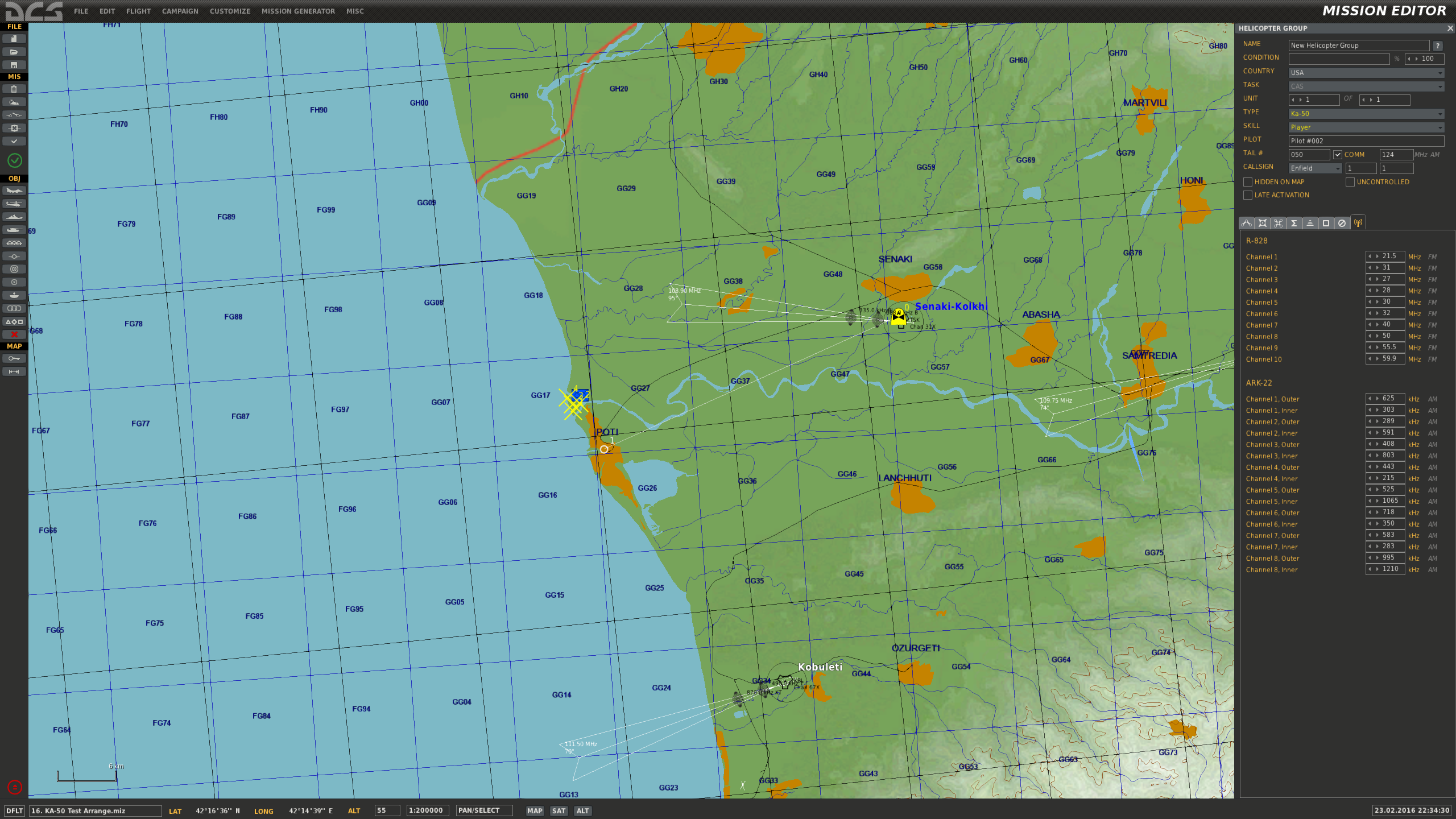Image resolution: width=1456 pixels, height=819 pixels.
Task: Open the Mission Generator menu
Action: [x=298, y=11]
